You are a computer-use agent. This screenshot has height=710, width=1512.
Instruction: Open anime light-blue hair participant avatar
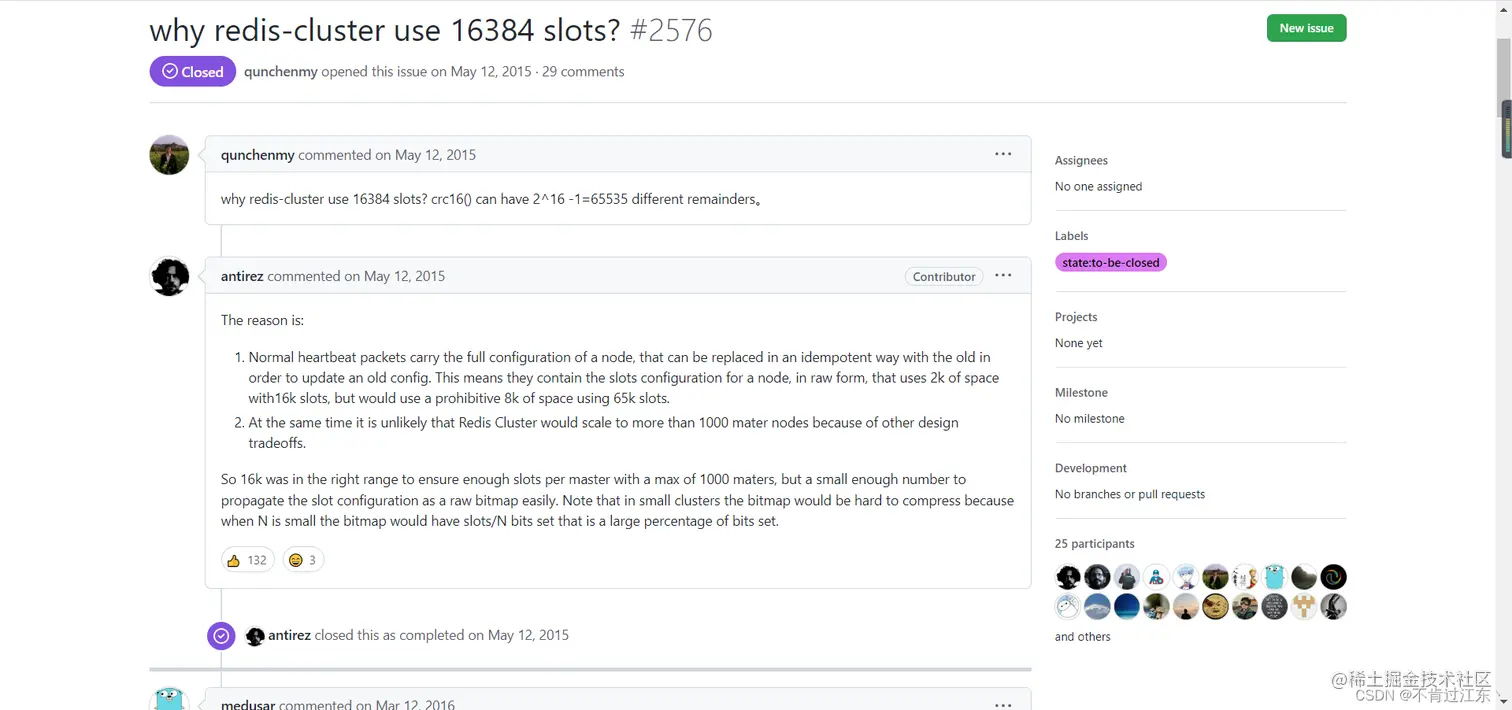[1186, 577]
